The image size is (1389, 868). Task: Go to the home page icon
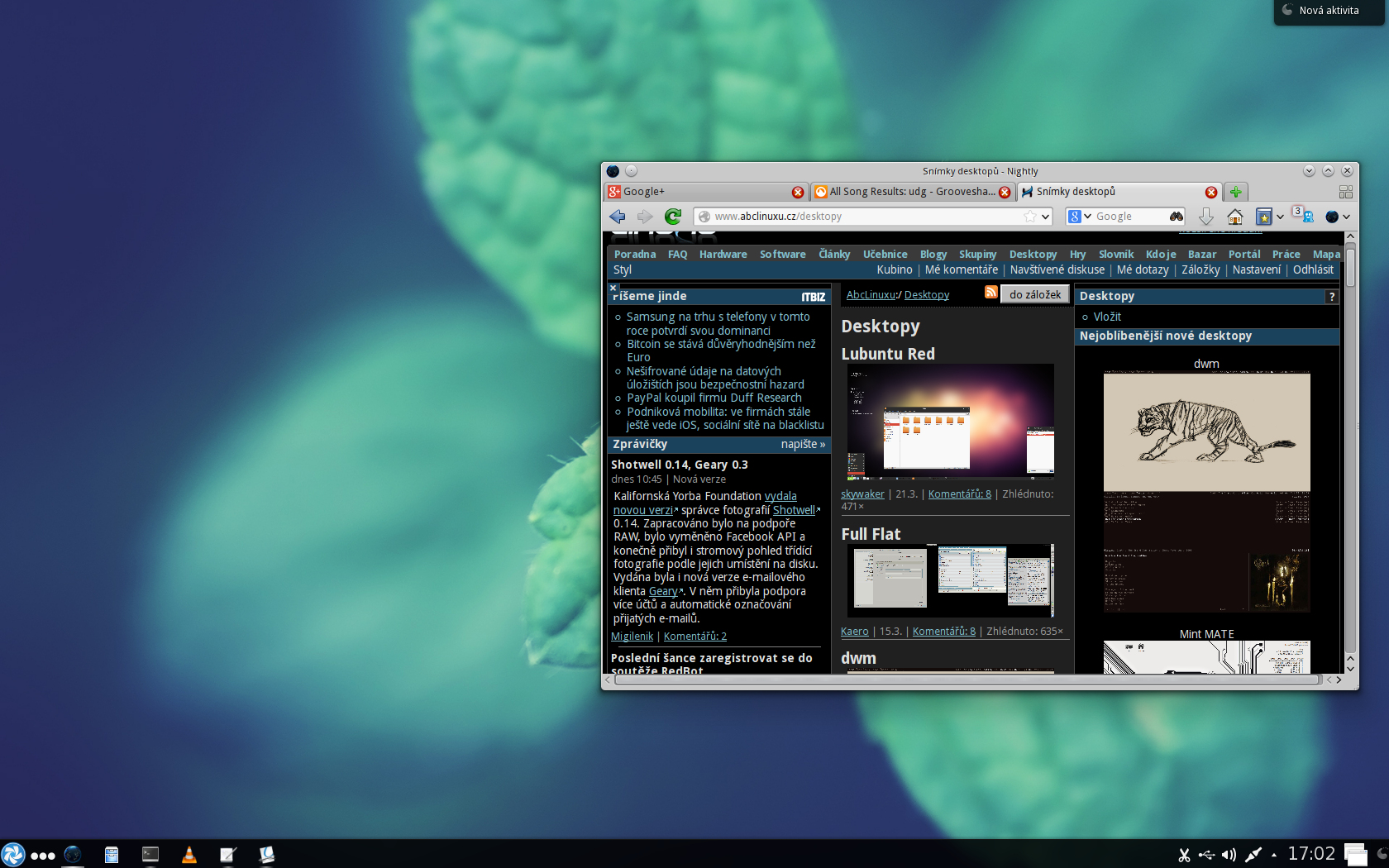pos(1235,217)
